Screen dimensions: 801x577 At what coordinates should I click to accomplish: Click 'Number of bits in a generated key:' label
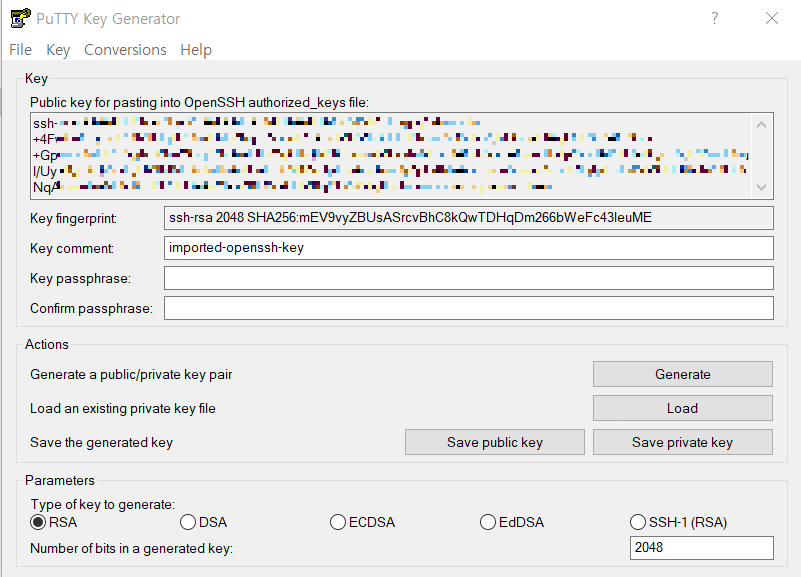coord(131,548)
